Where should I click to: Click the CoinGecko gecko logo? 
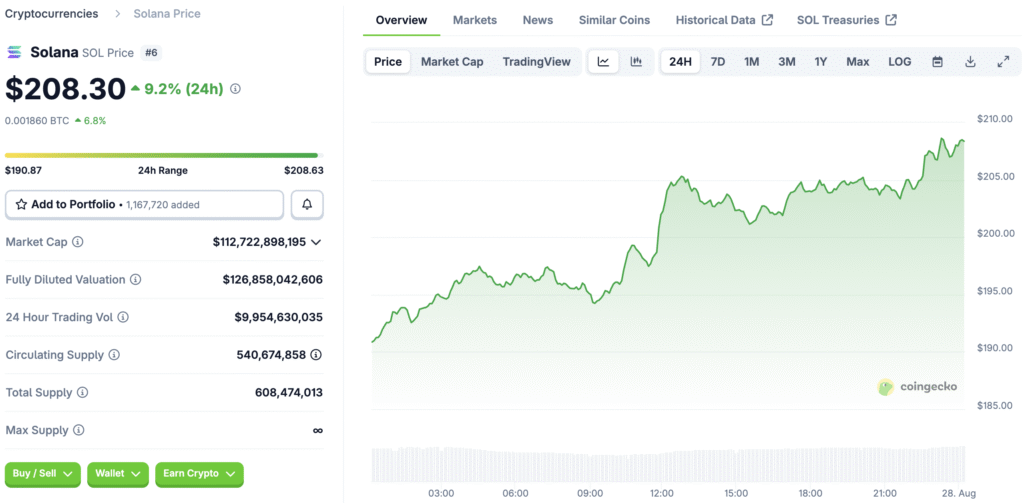[x=886, y=387]
